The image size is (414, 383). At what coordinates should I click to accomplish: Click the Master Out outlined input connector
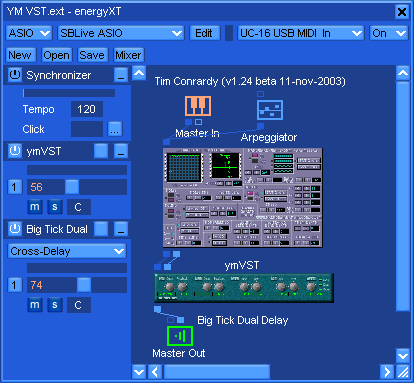[x=170, y=320]
